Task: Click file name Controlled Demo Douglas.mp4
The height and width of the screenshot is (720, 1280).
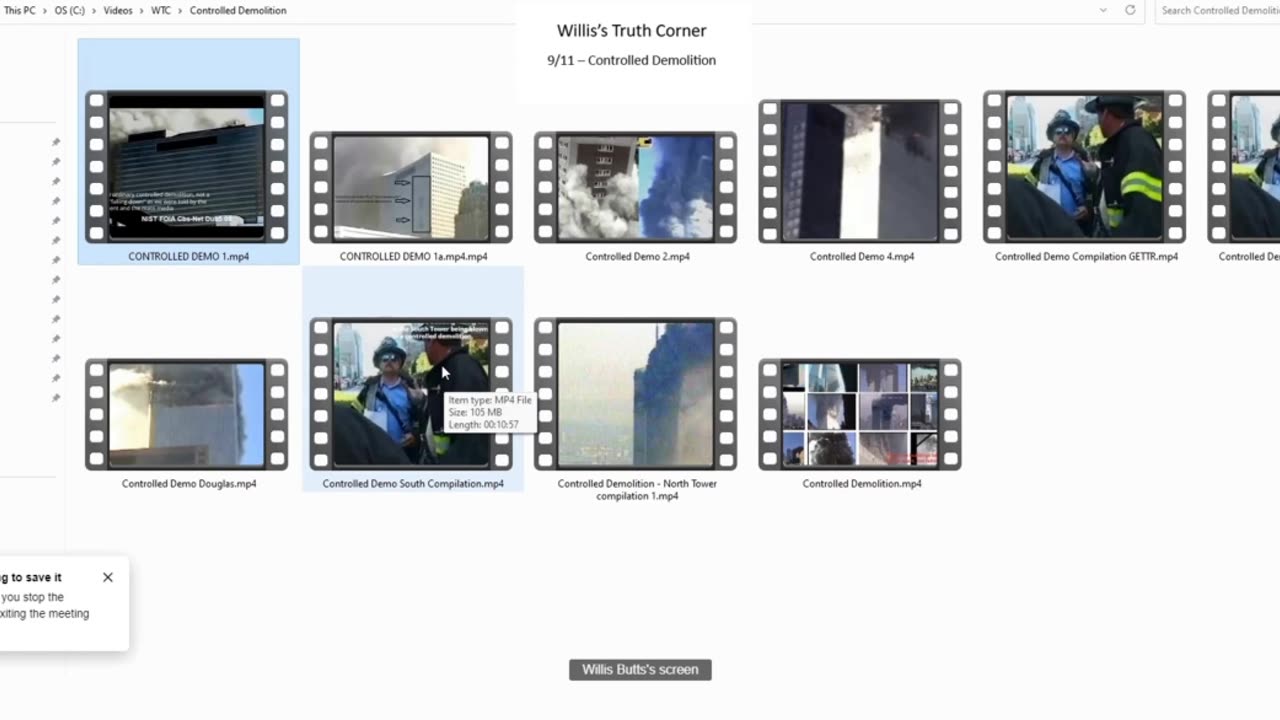Action: coord(189,484)
